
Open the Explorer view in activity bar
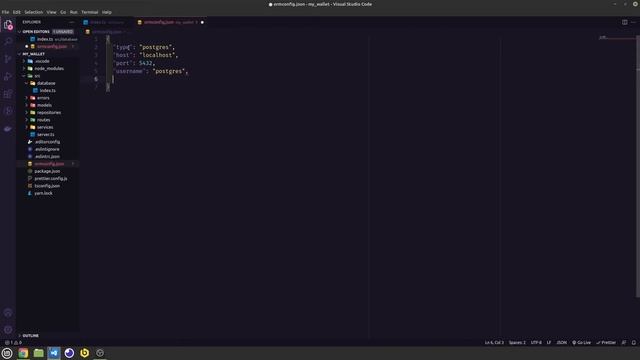8,25
